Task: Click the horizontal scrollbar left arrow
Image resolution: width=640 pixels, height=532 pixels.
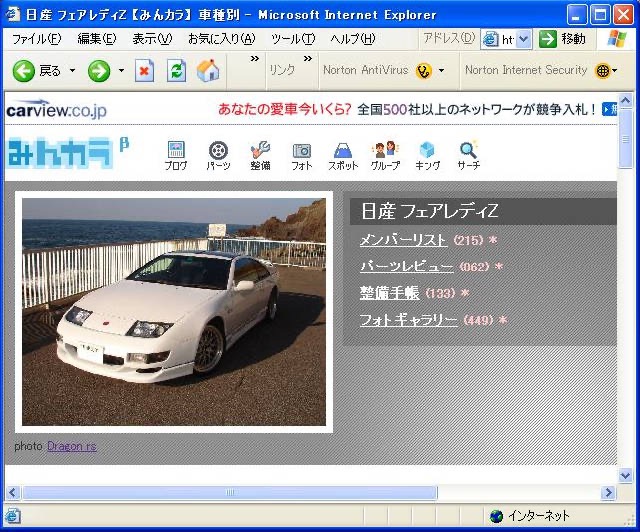Action: (x=12, y=492)
